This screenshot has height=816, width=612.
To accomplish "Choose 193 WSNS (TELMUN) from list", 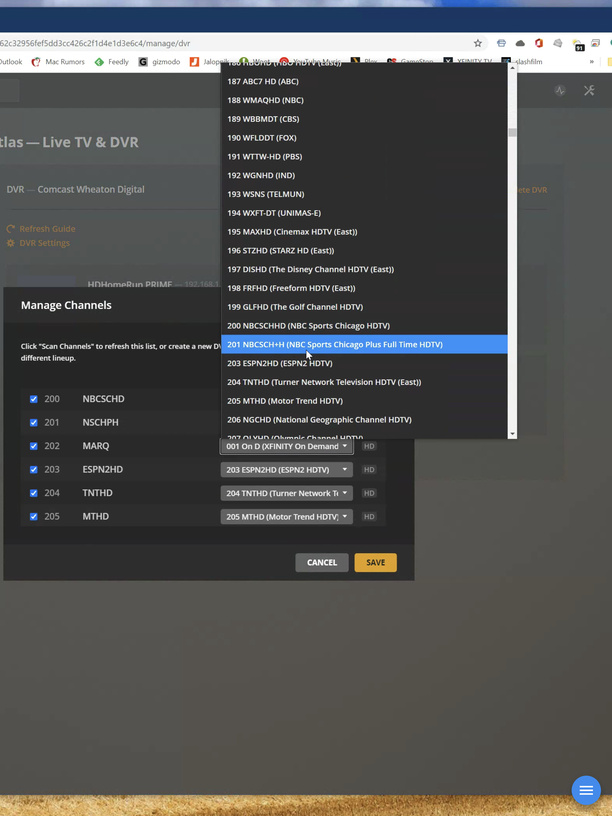I will click(364, 194).
